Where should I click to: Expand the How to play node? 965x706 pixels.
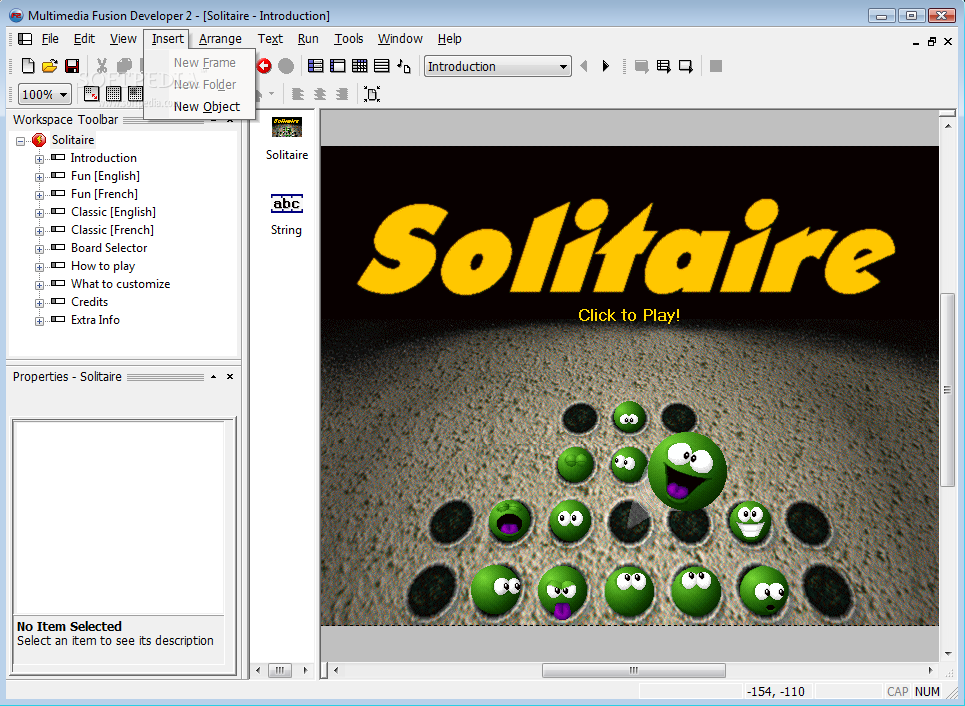coord(39,267)
